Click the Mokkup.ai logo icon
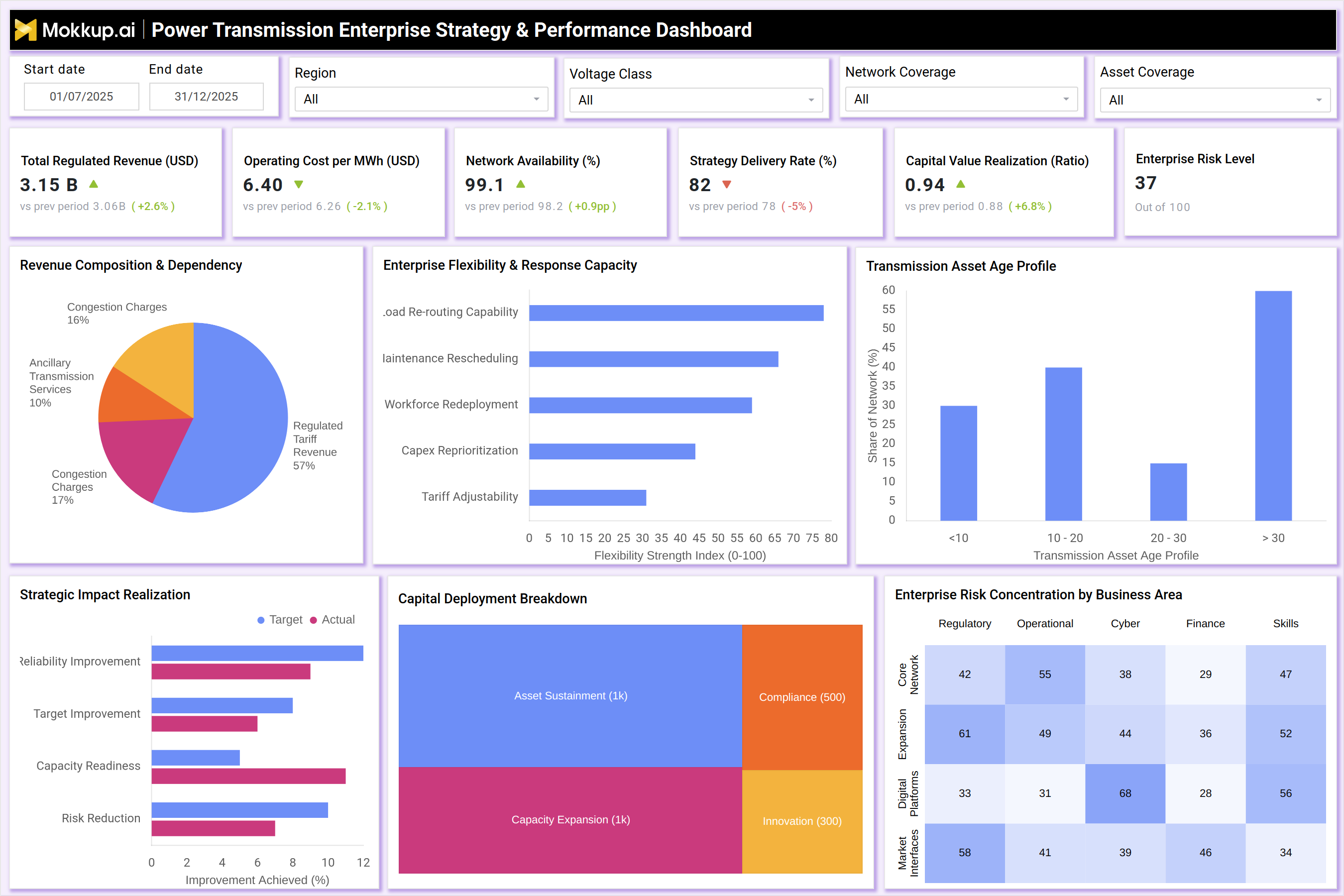 click(25, 30)
